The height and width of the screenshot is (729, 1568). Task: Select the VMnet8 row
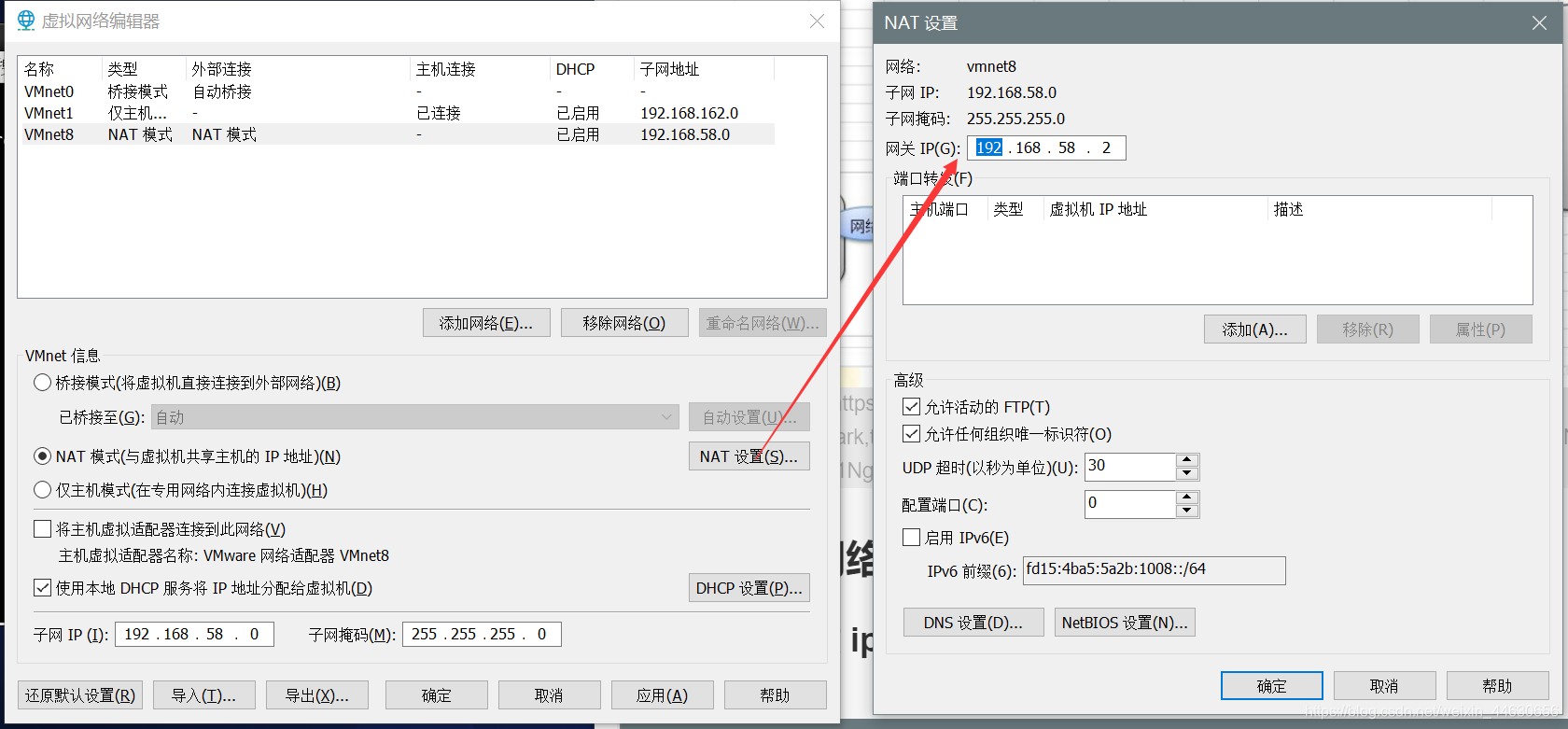pos(397,134)
